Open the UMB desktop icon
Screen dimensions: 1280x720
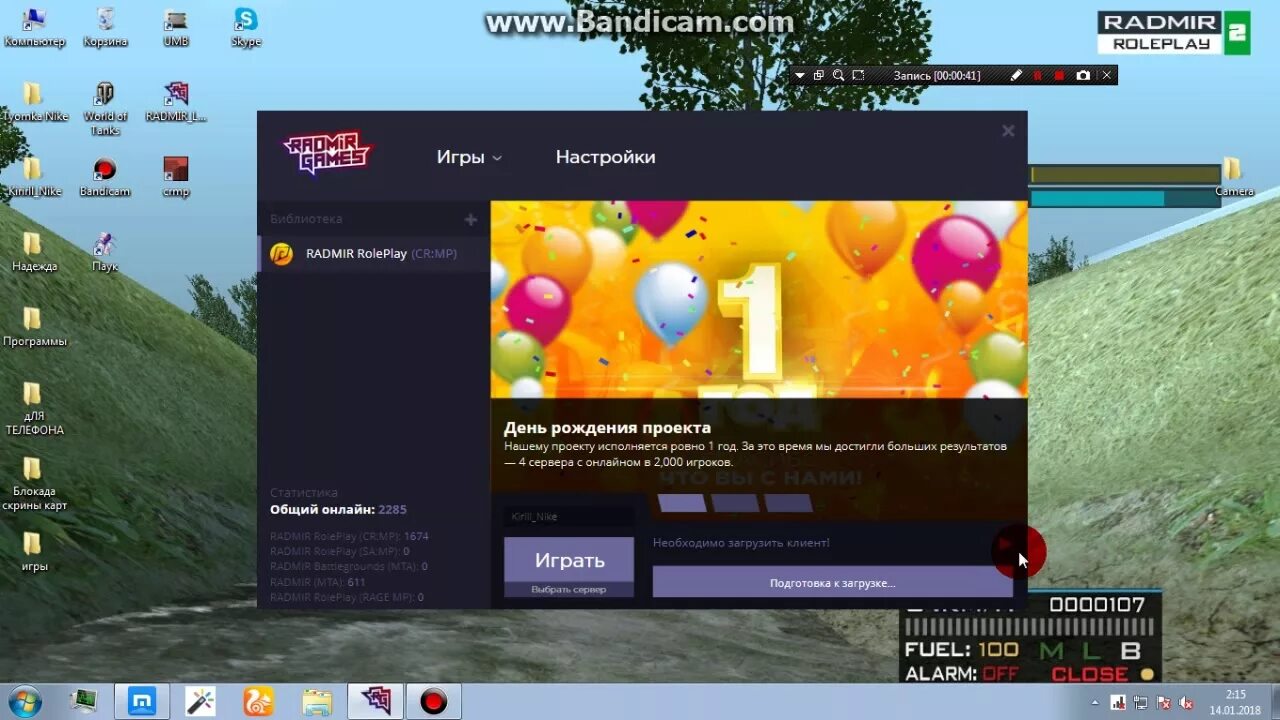coord(176,27)
